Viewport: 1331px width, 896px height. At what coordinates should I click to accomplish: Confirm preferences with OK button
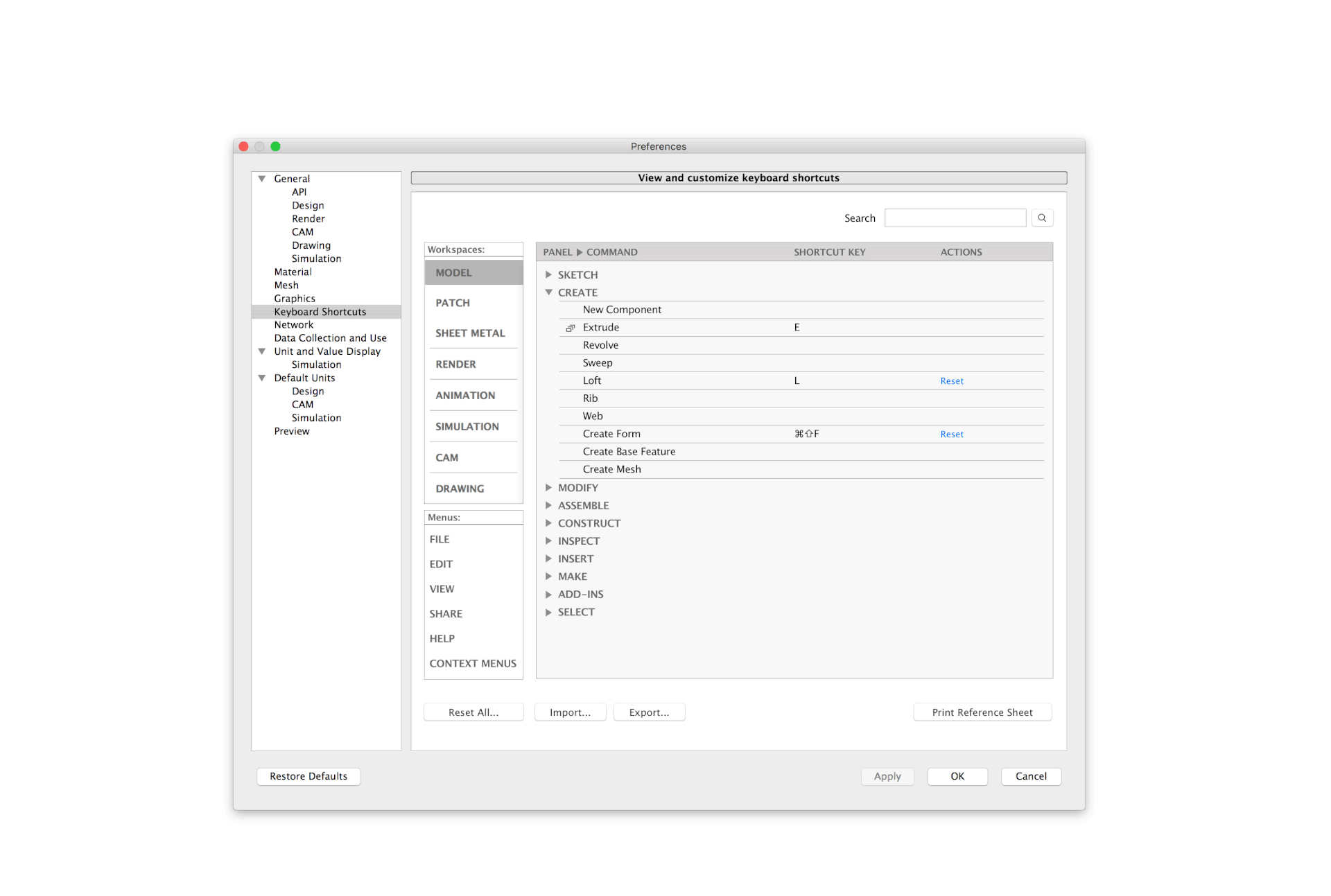[957, 776]
